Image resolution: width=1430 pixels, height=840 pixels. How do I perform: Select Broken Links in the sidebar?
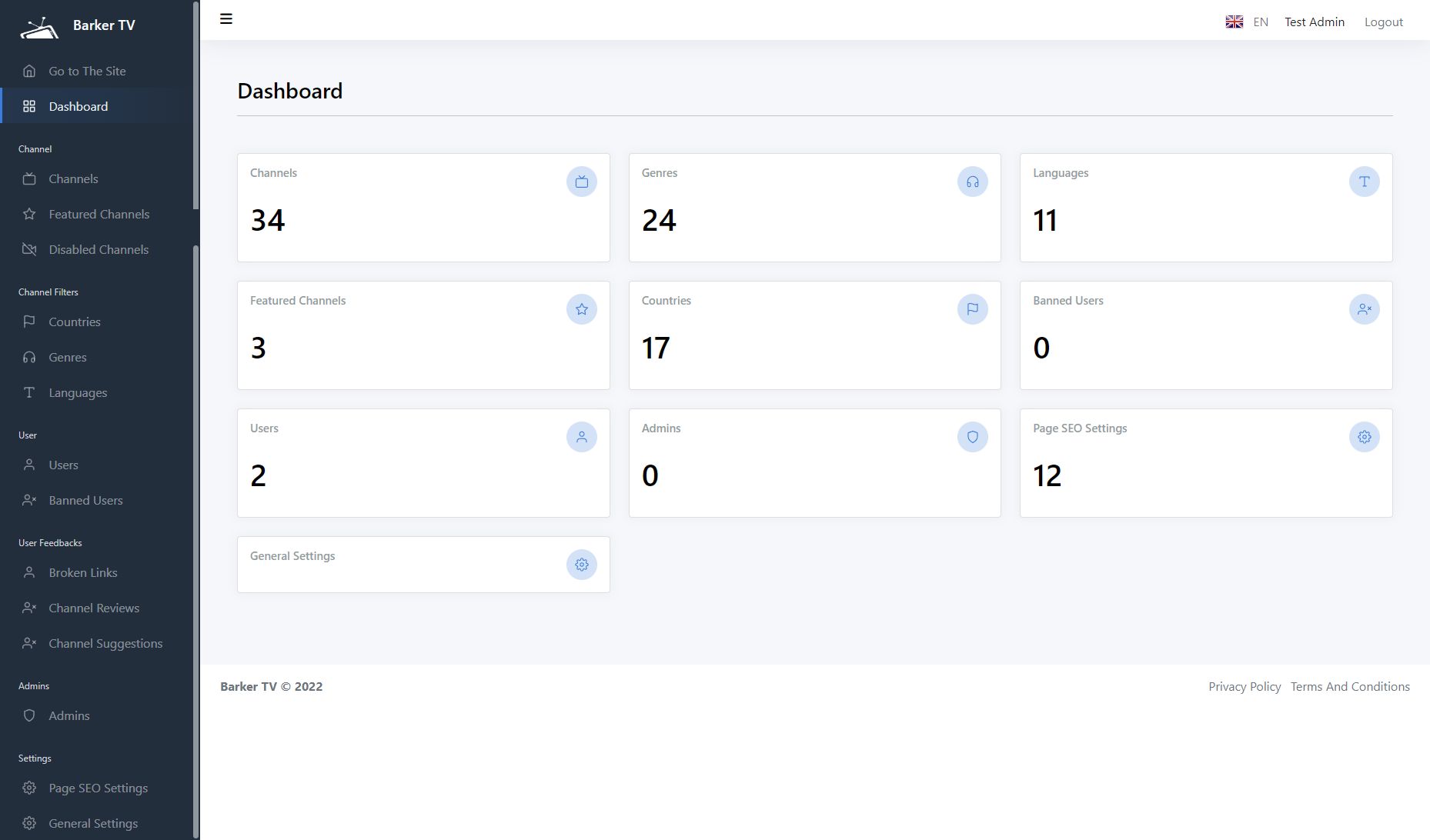tap(83, 573)
